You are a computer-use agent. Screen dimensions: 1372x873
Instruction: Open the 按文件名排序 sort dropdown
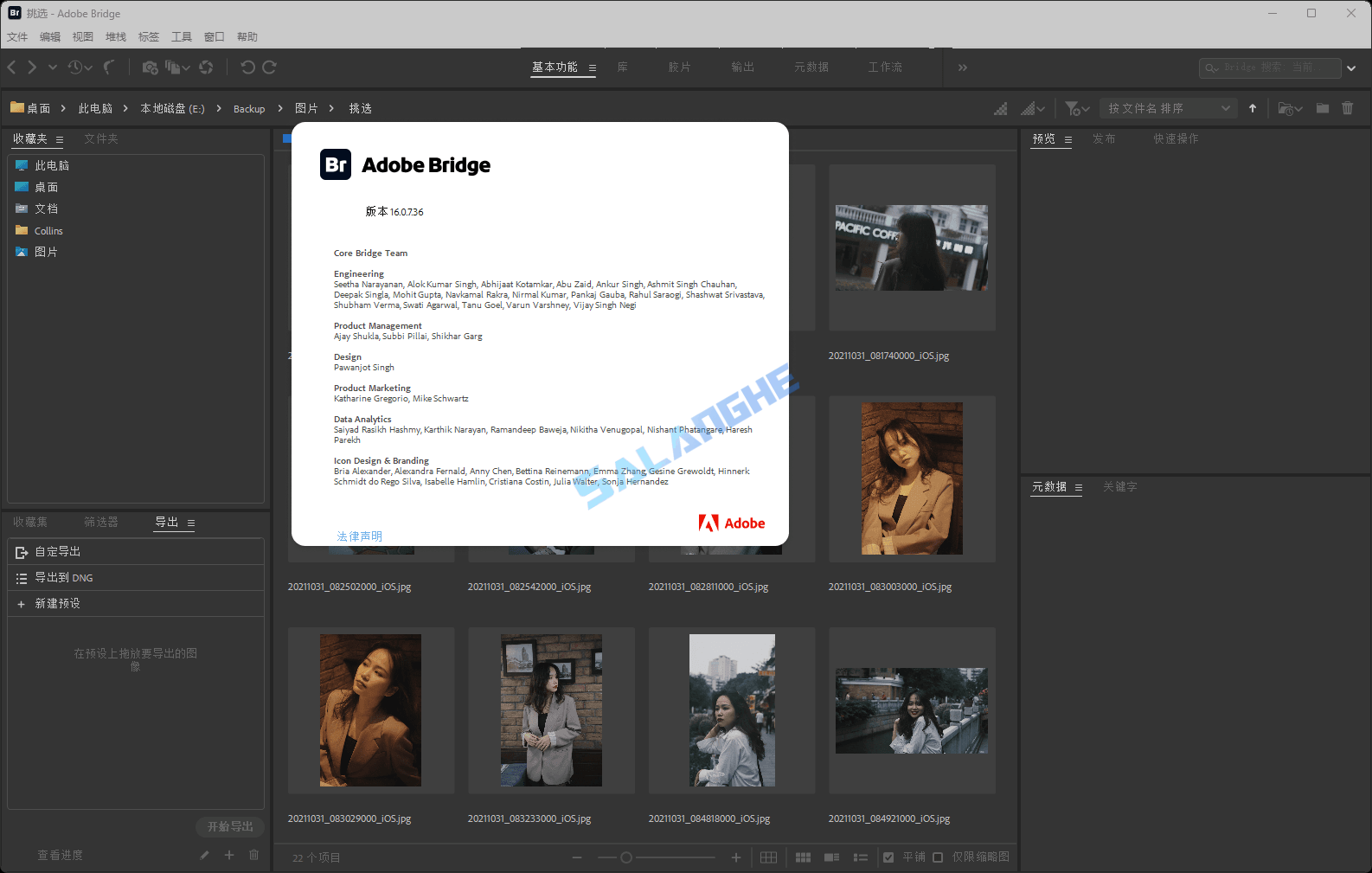point(1169,109)
